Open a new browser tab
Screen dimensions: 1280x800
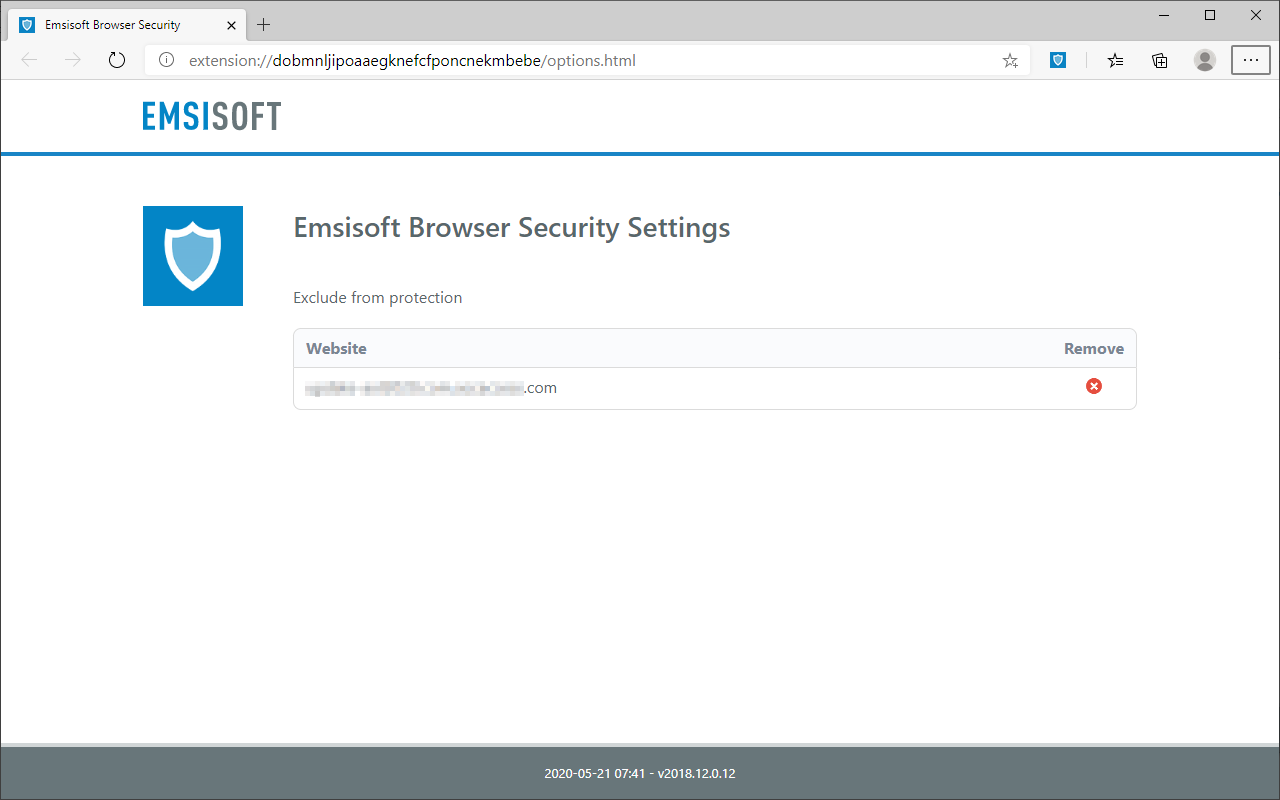(264, 25)
